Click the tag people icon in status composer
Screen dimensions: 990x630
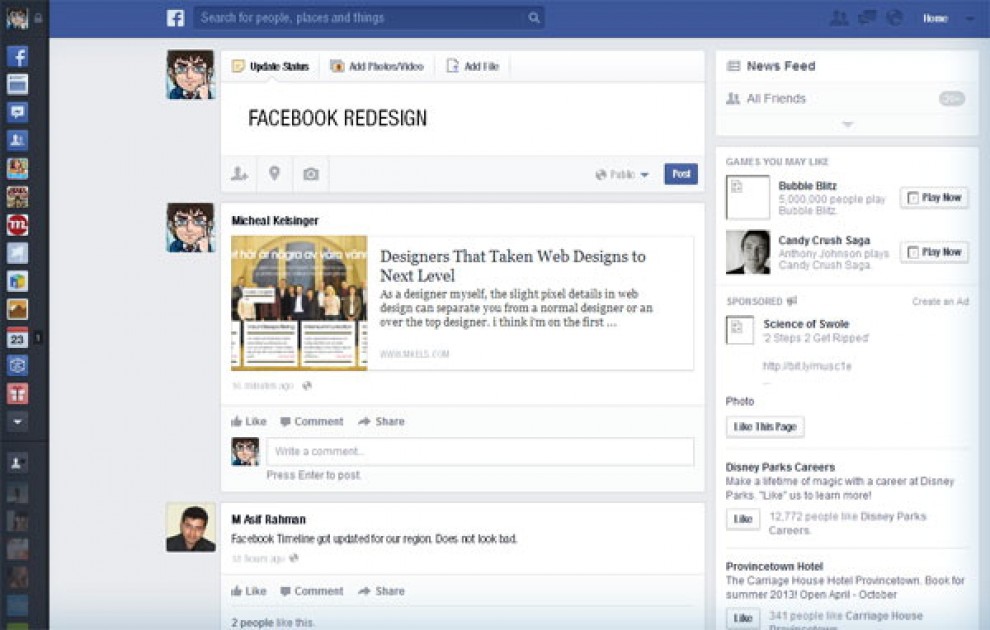click(239, 174)
